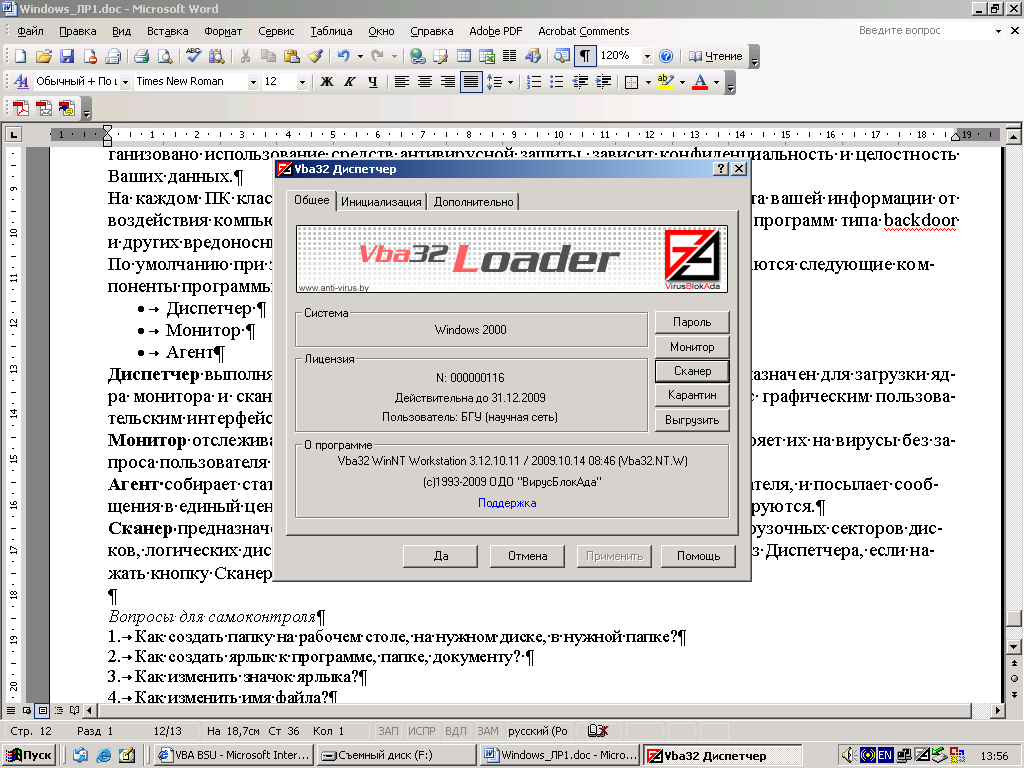The width and height of the screenshot is (1024, 768).
Task: Switch to Съемный диск (F:) taskbar item
Action: click(398, 755)
